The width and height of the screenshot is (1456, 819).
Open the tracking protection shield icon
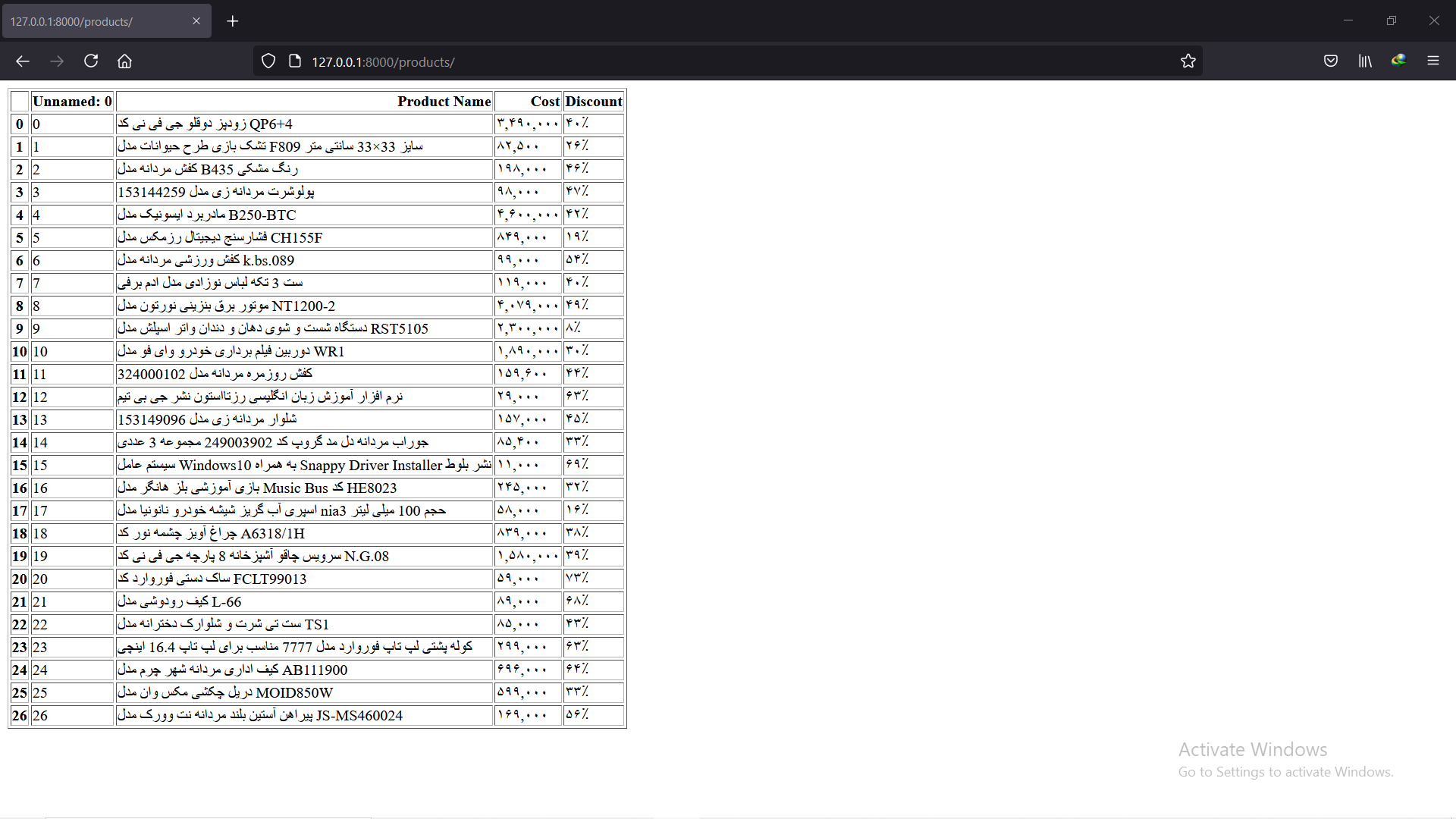click(x=268, y=61)
